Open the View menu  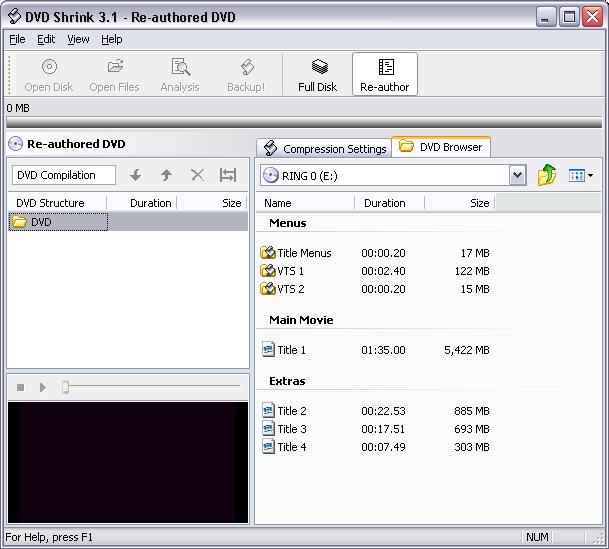point(78,39)
